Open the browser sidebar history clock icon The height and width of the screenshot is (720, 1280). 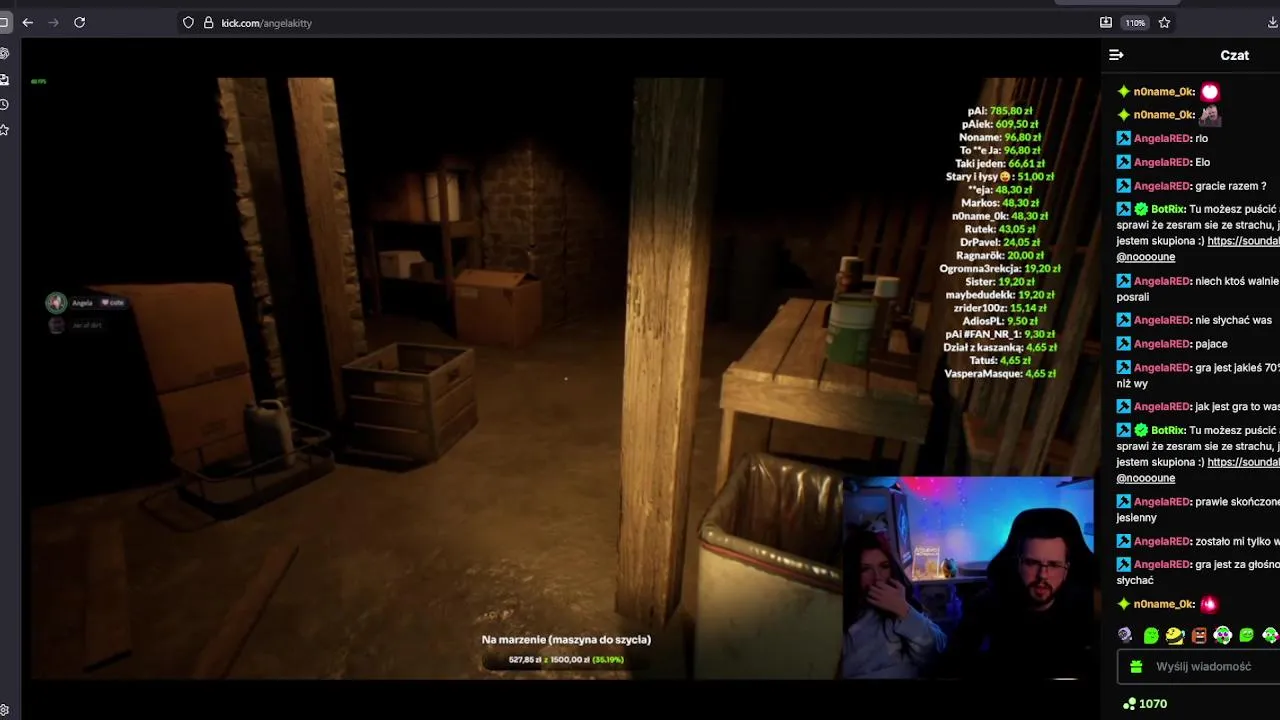(4, 104)
